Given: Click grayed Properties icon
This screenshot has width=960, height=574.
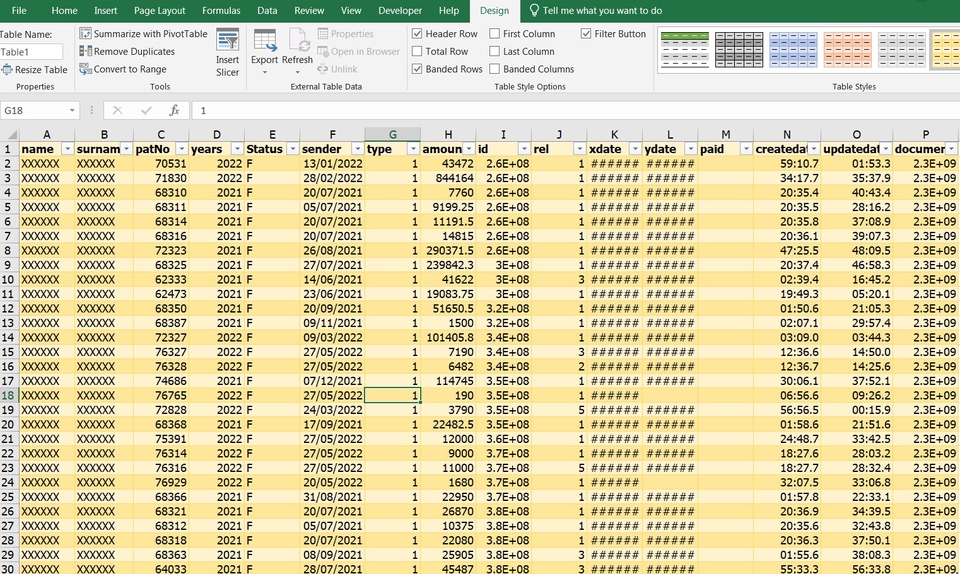Looking at the screenshot, I should coord(323,33).
